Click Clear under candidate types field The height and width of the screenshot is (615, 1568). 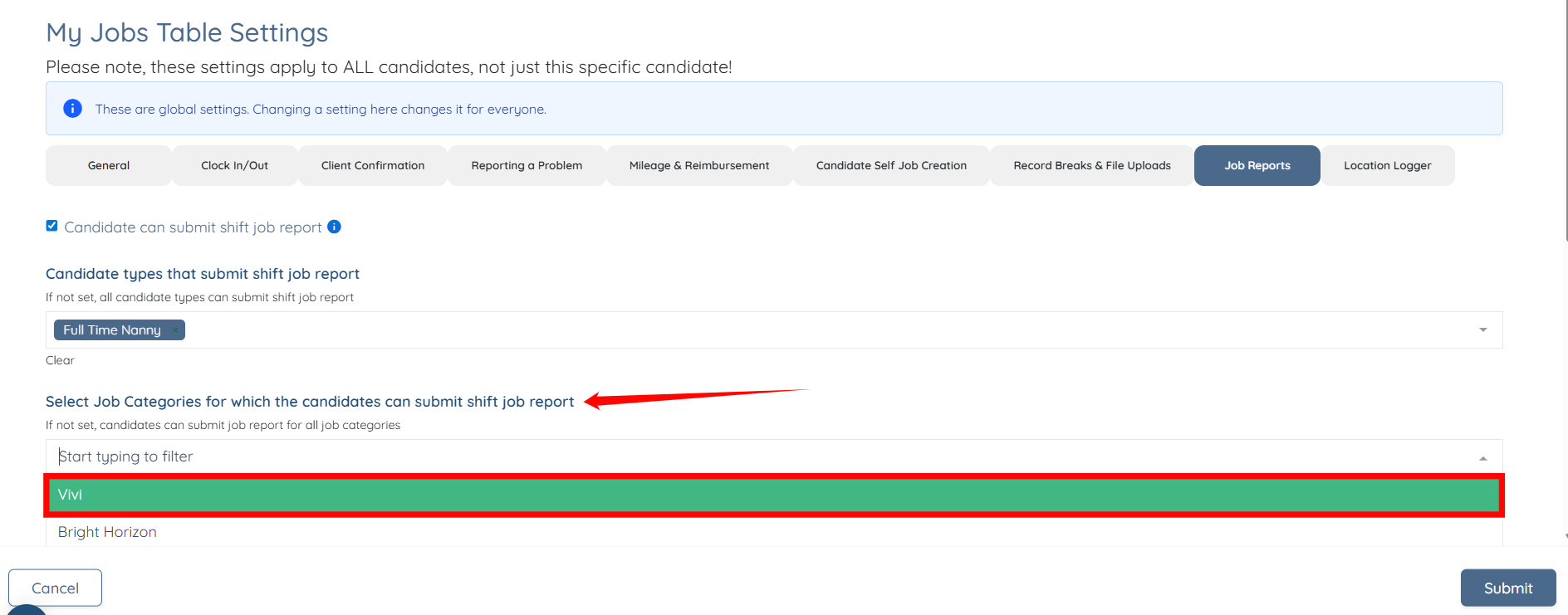(60, 360)
